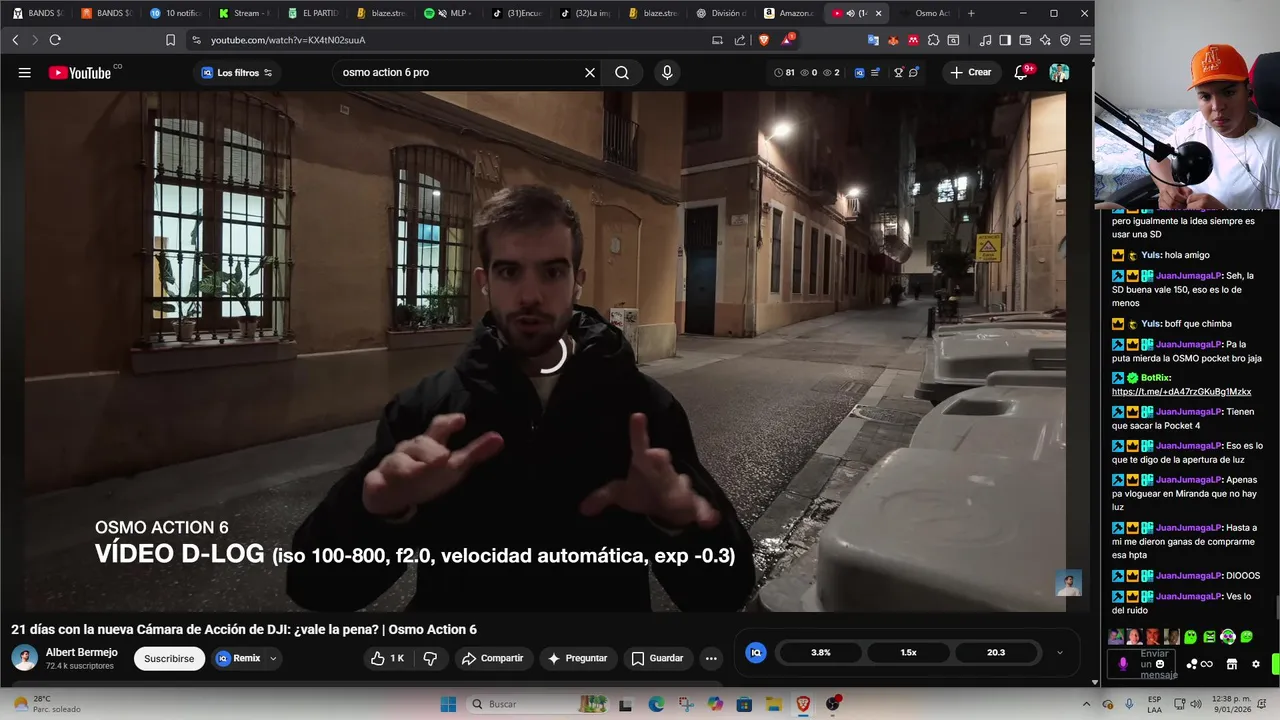Open the media control music-note icon
Image resolution: width=1280 pixels, height=720 pixels.
[985, 40]
